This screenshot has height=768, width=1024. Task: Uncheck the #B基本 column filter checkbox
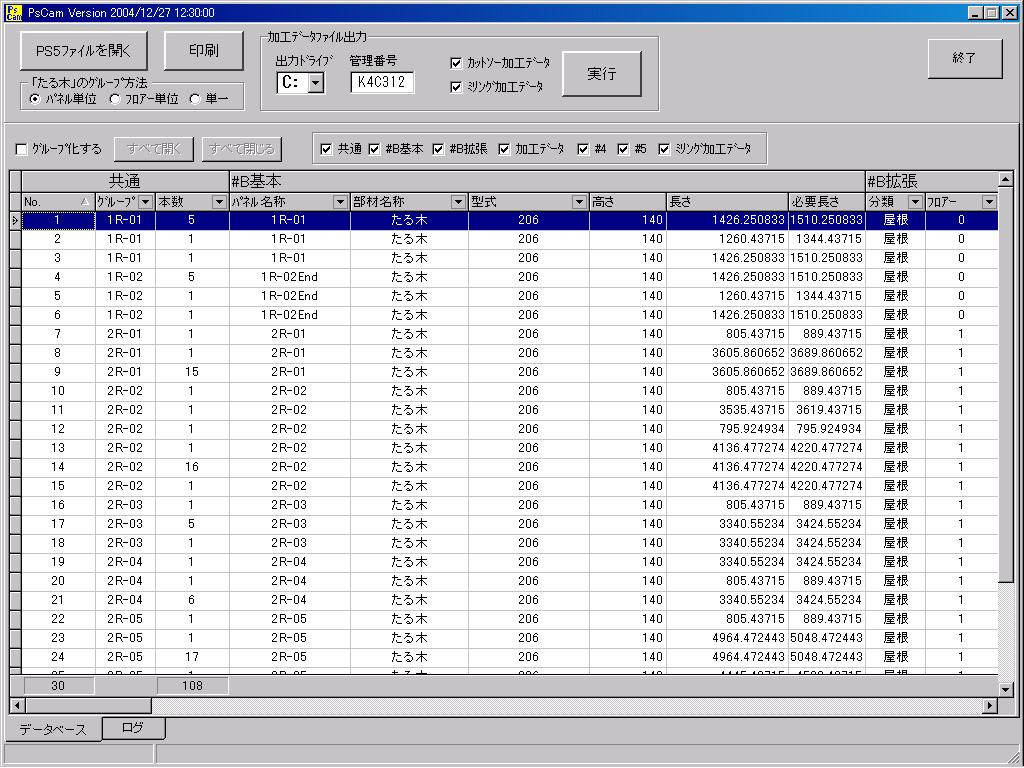pyautogui.click(x=374, y=150)
